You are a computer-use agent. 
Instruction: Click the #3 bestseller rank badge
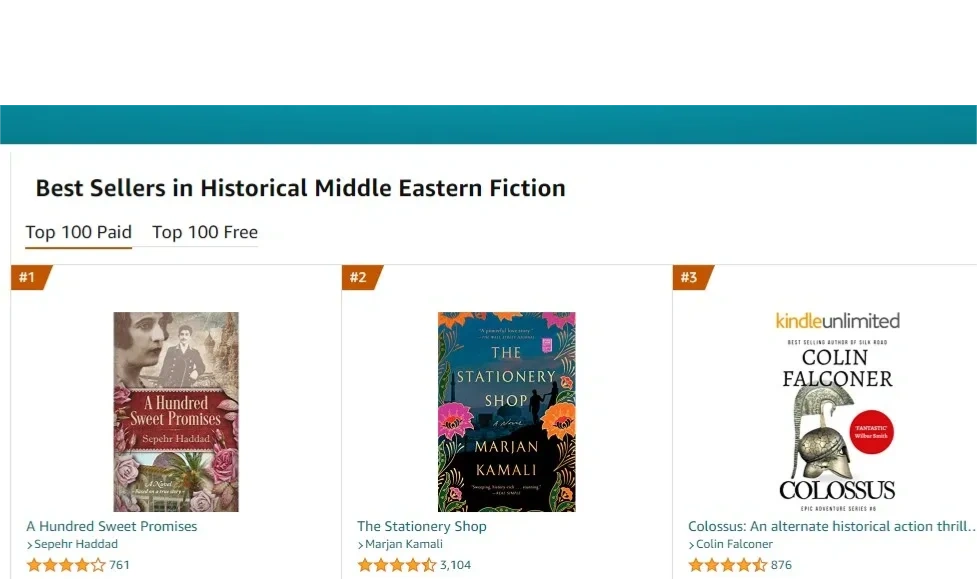click(x=690, y=277)
